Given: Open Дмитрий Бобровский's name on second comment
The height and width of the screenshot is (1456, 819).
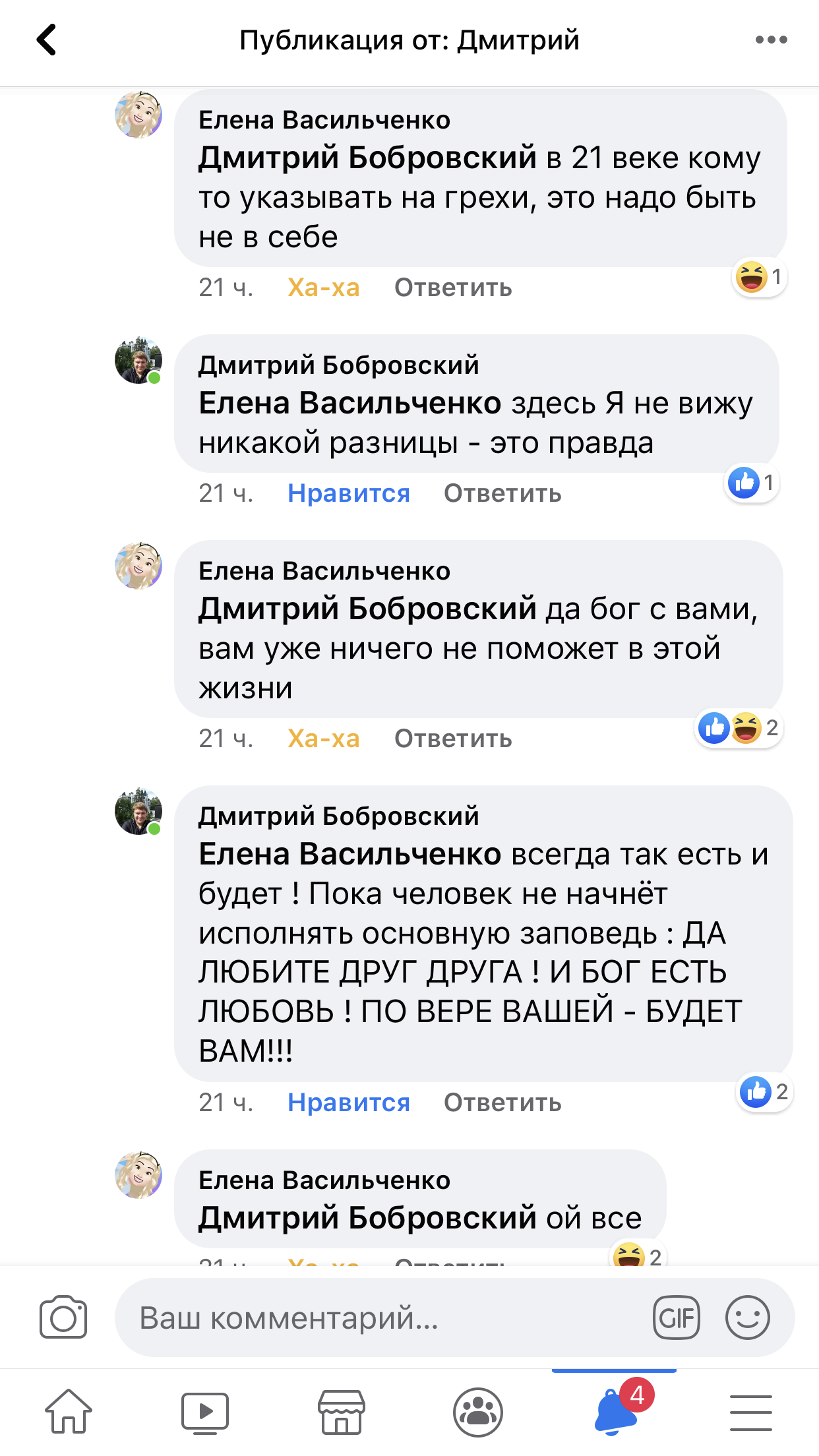Looking at the screenshot, I should click(338, 365).
